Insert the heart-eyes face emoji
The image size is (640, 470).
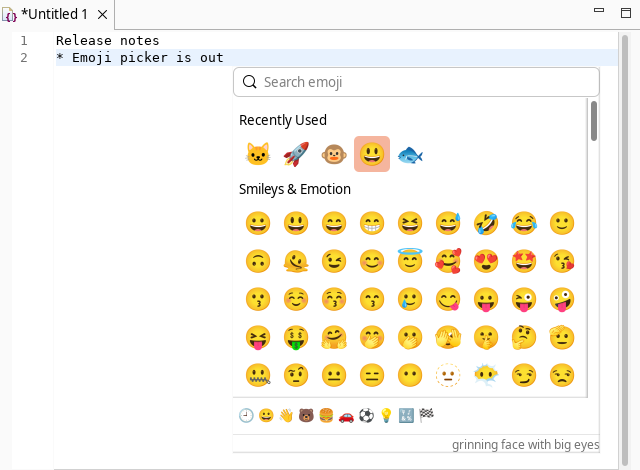[486, 261]
